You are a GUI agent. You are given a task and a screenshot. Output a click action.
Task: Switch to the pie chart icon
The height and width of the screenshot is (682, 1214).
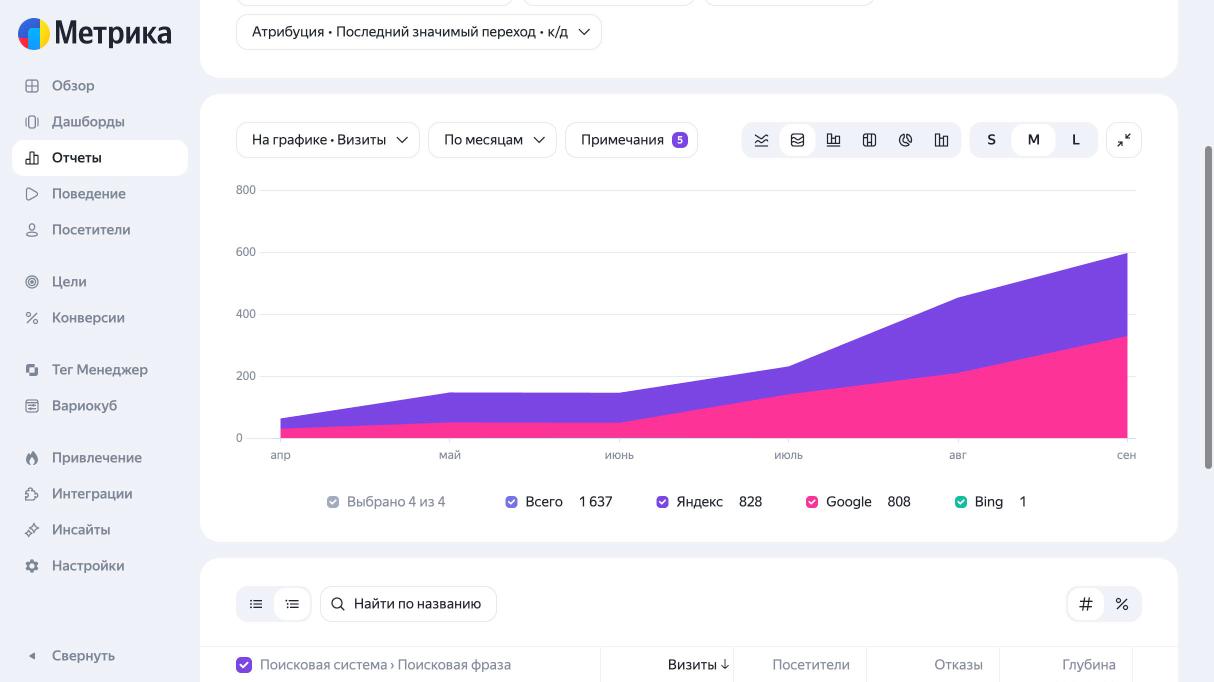click(905, 140)
